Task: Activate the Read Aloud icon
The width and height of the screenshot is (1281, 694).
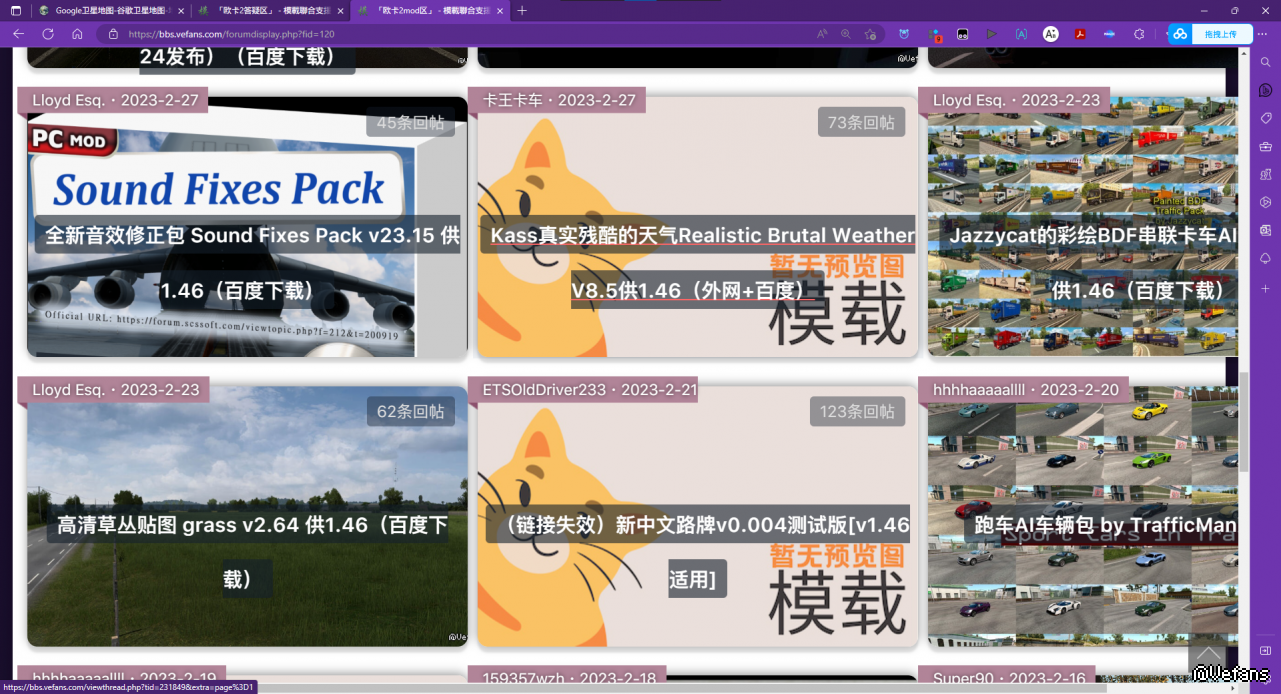Action: click(x=822, y=34)
